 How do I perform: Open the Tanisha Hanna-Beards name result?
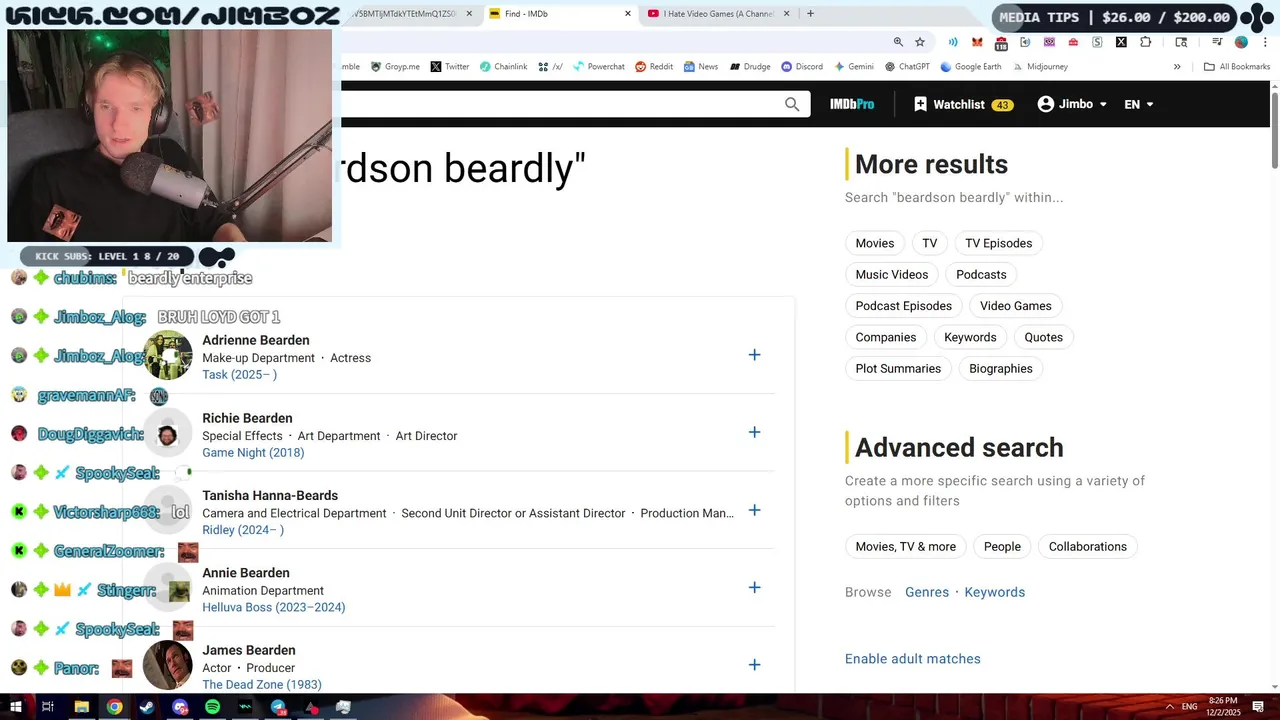270,495
